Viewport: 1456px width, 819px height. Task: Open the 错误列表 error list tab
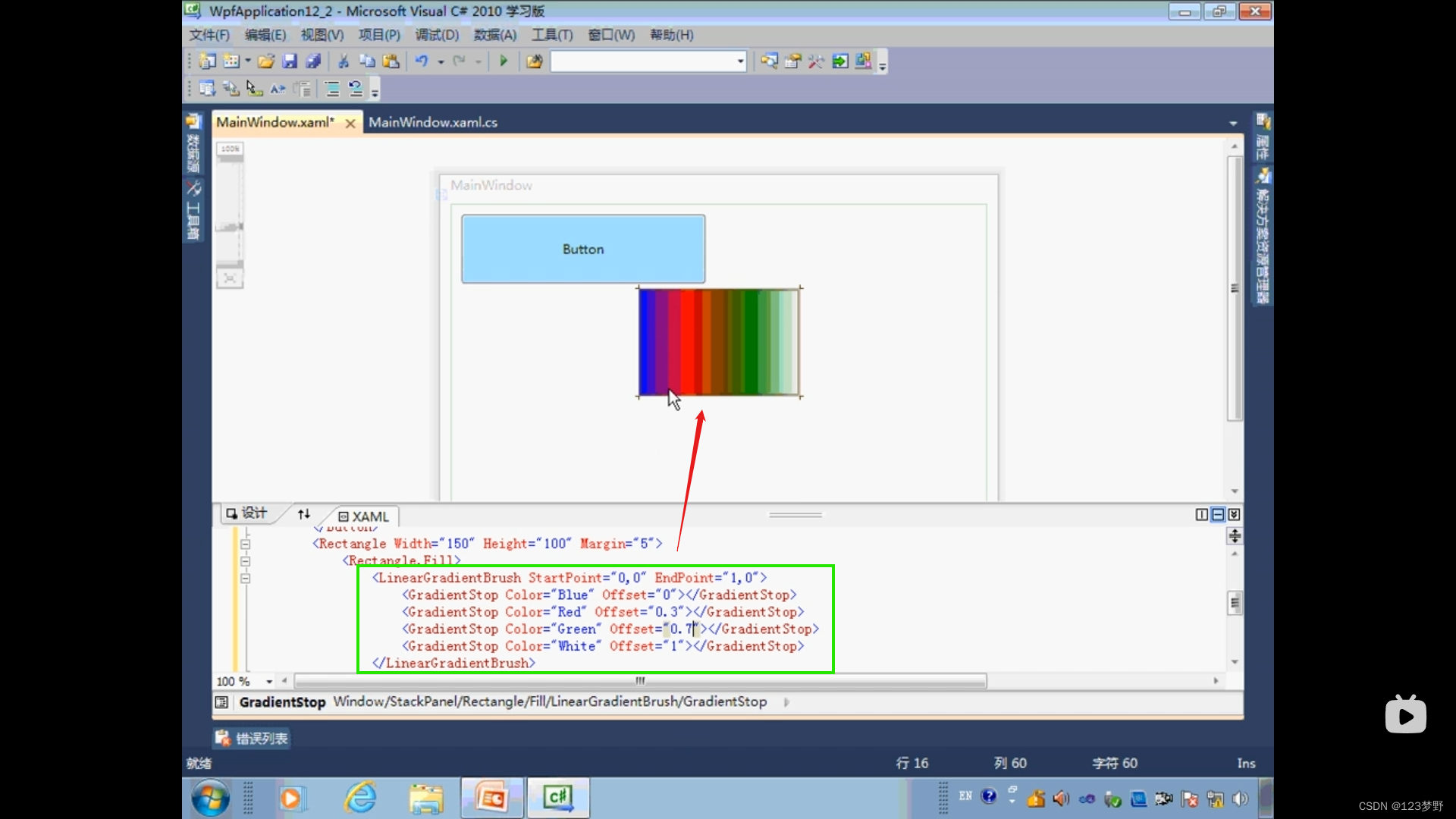[252, 739]
